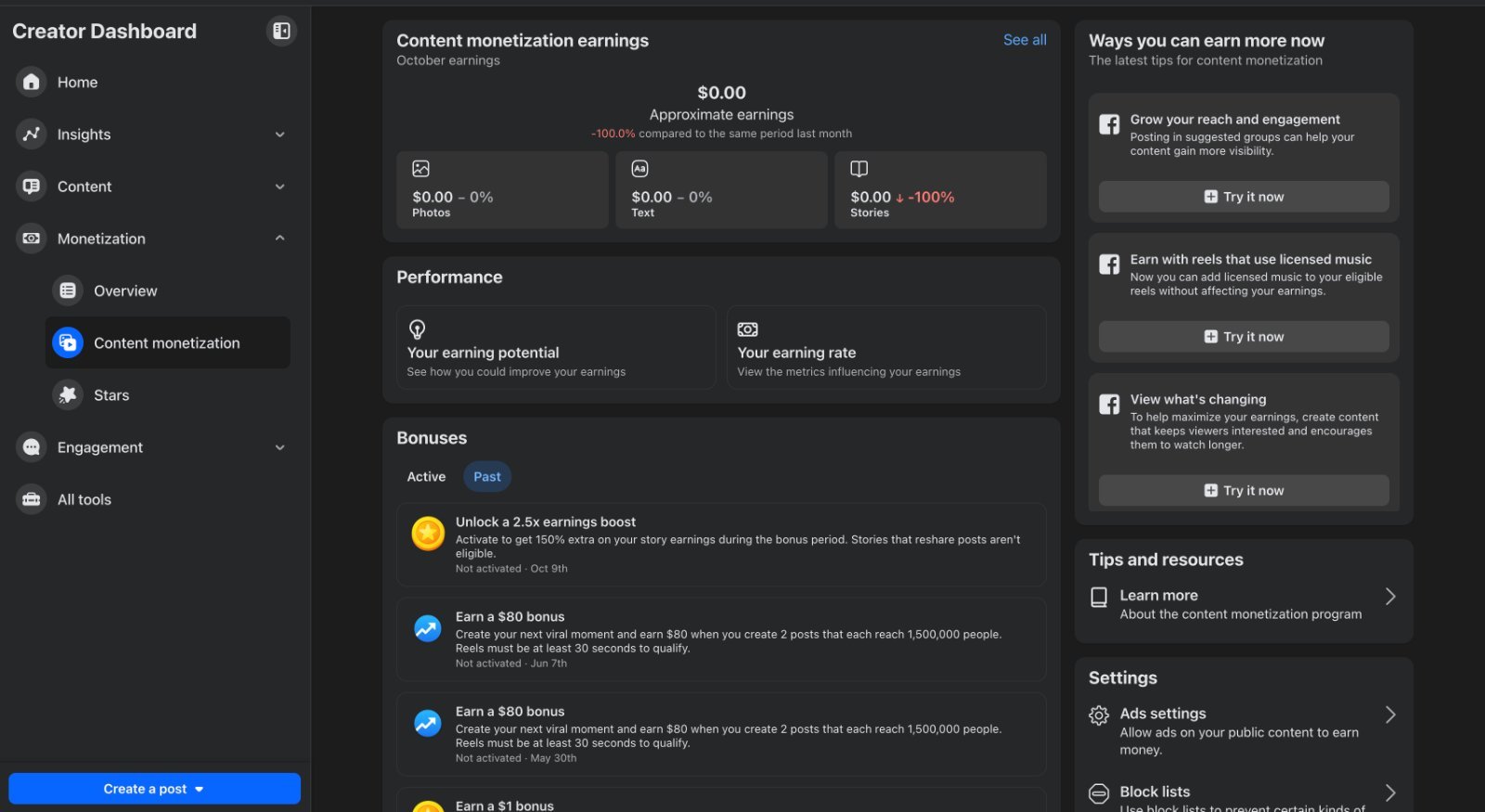Click the Learn more book icon
The image size is (1485, 812).
[1099, 597]
